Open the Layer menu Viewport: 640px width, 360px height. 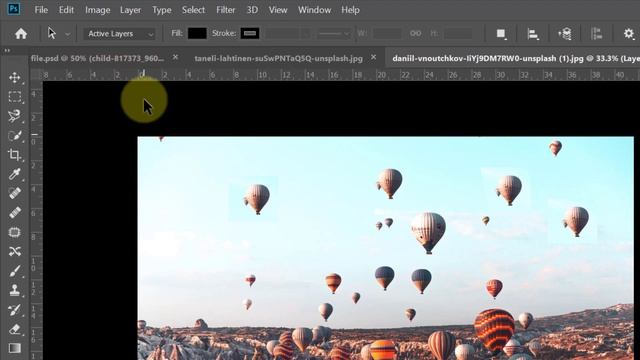(x=130, y=10)
